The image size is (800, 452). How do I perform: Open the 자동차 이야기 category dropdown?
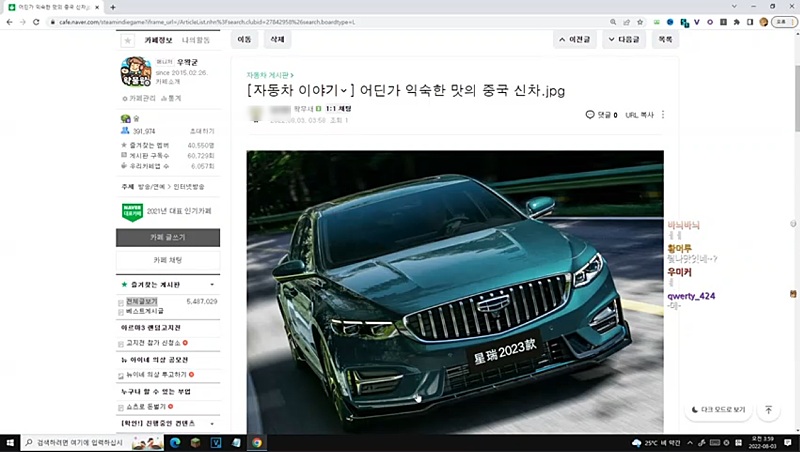344,91
